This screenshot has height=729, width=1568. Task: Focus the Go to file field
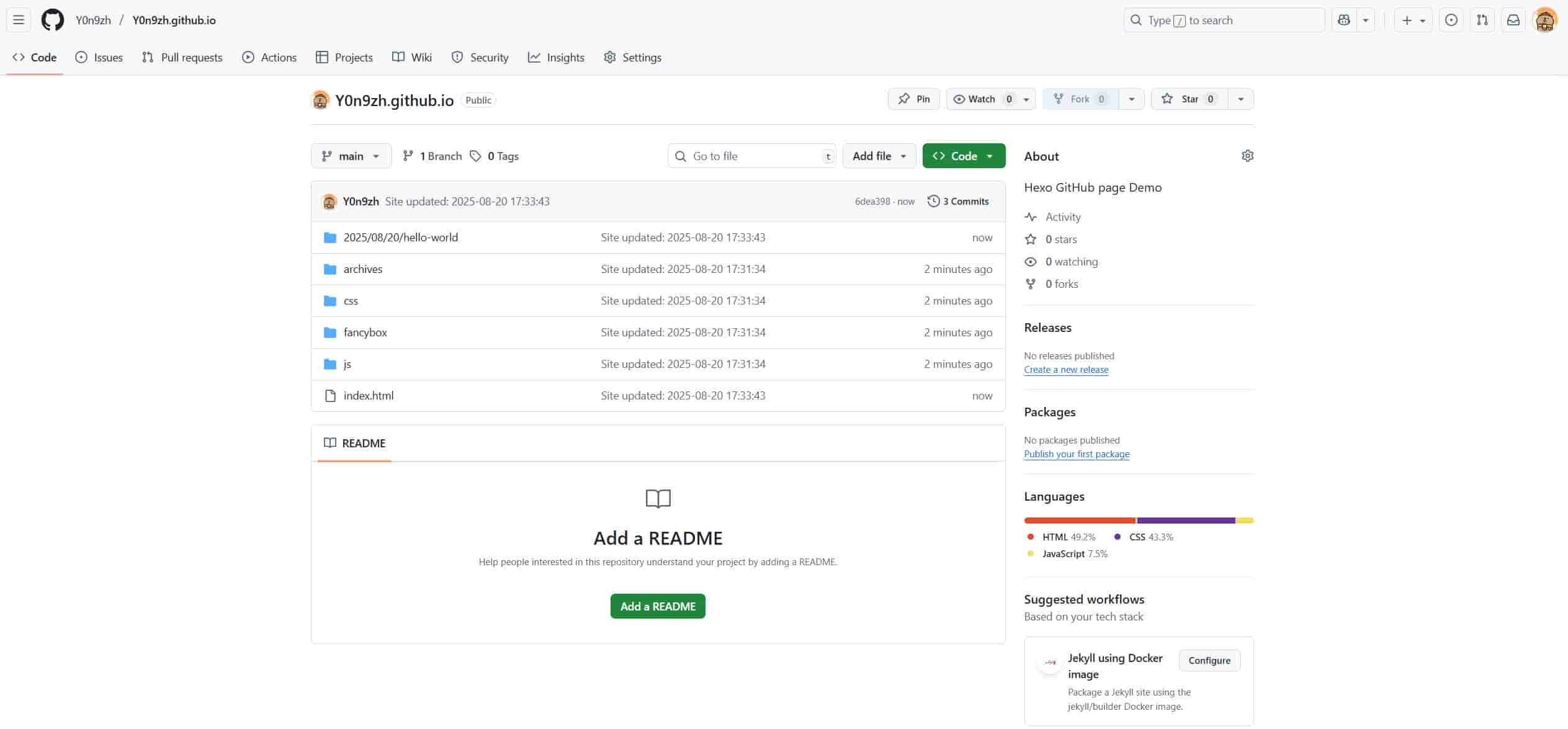(x=751, y=156)
